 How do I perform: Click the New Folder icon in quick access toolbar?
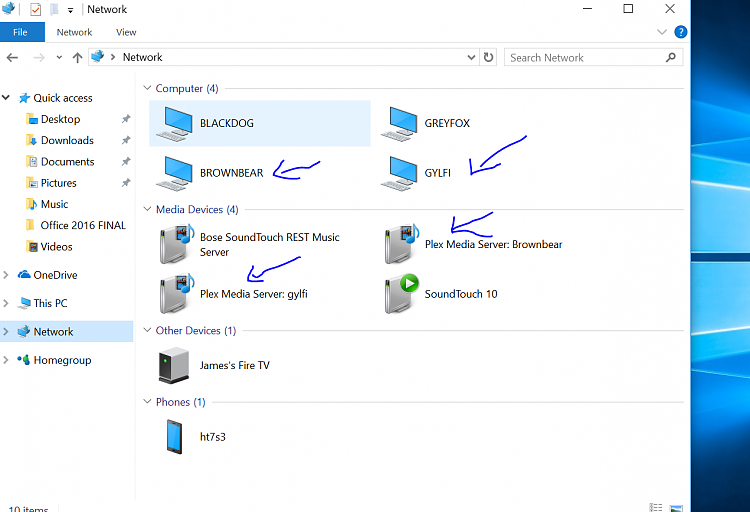54,9
